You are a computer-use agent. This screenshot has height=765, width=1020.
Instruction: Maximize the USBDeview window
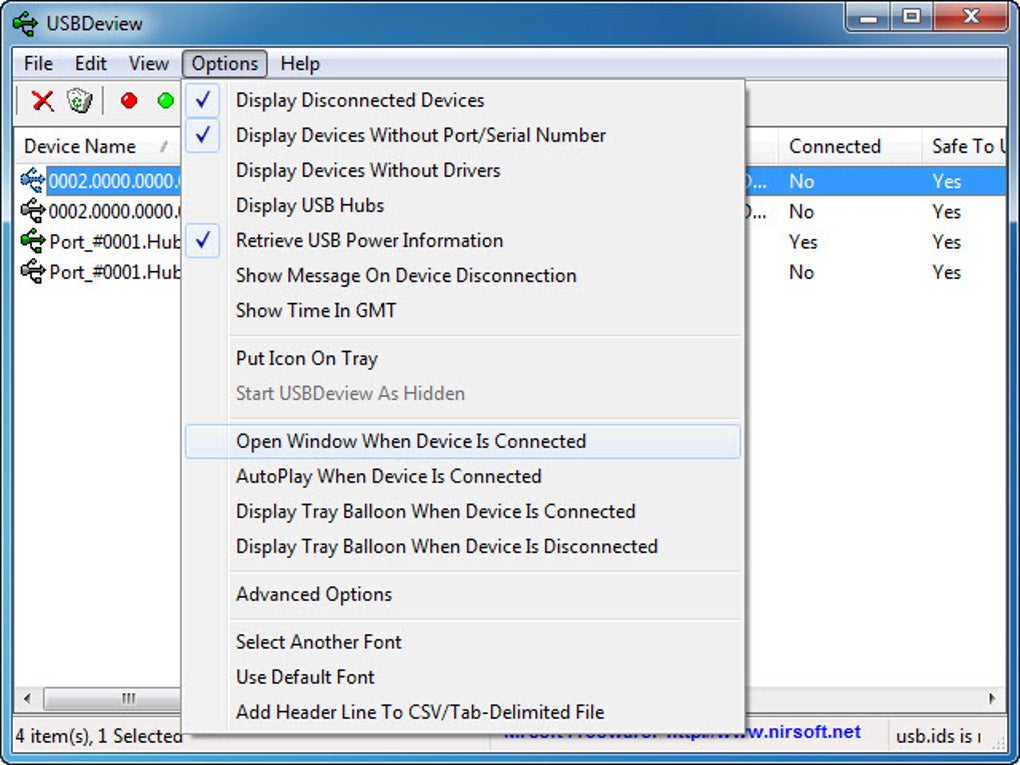(x=912, y=17)
